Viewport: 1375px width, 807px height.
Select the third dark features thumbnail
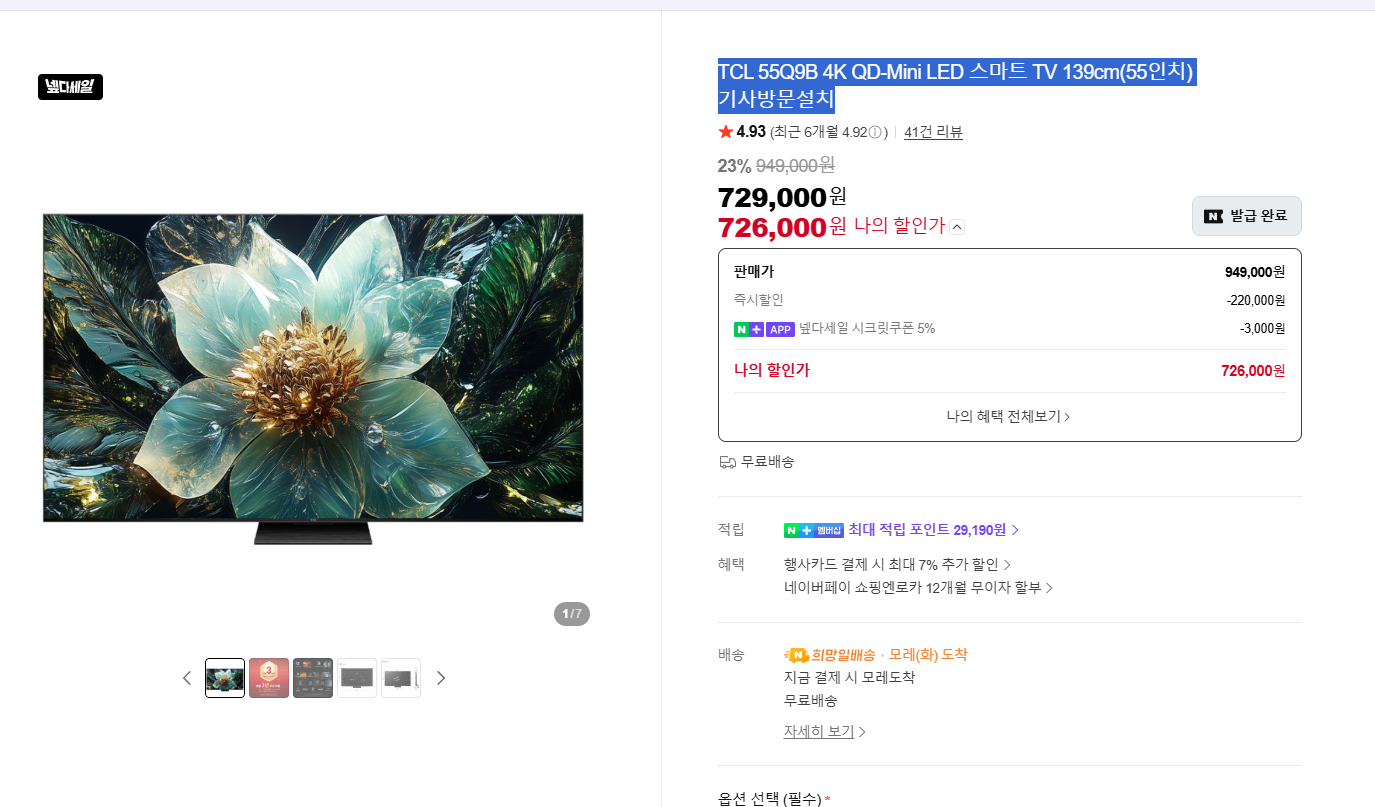[313, 678]
